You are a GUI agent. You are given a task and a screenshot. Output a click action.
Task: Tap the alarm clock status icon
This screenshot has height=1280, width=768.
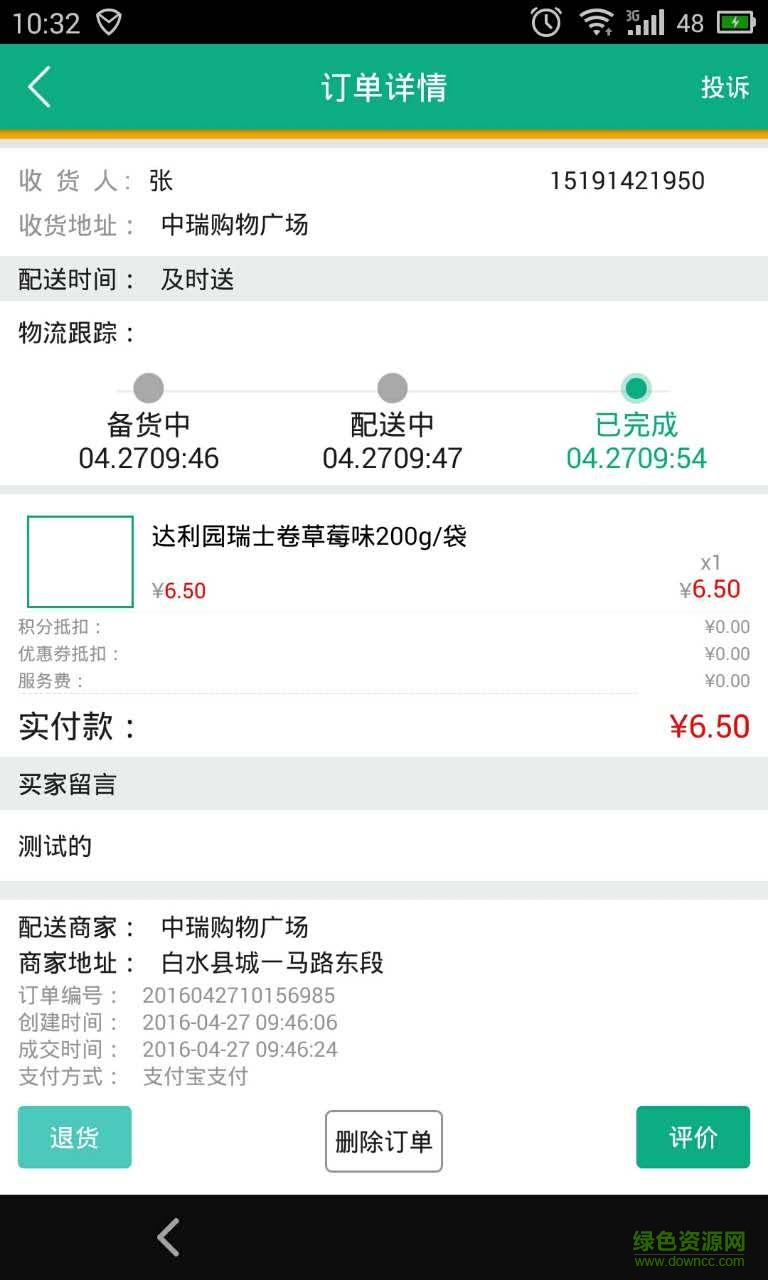(546, 22)
